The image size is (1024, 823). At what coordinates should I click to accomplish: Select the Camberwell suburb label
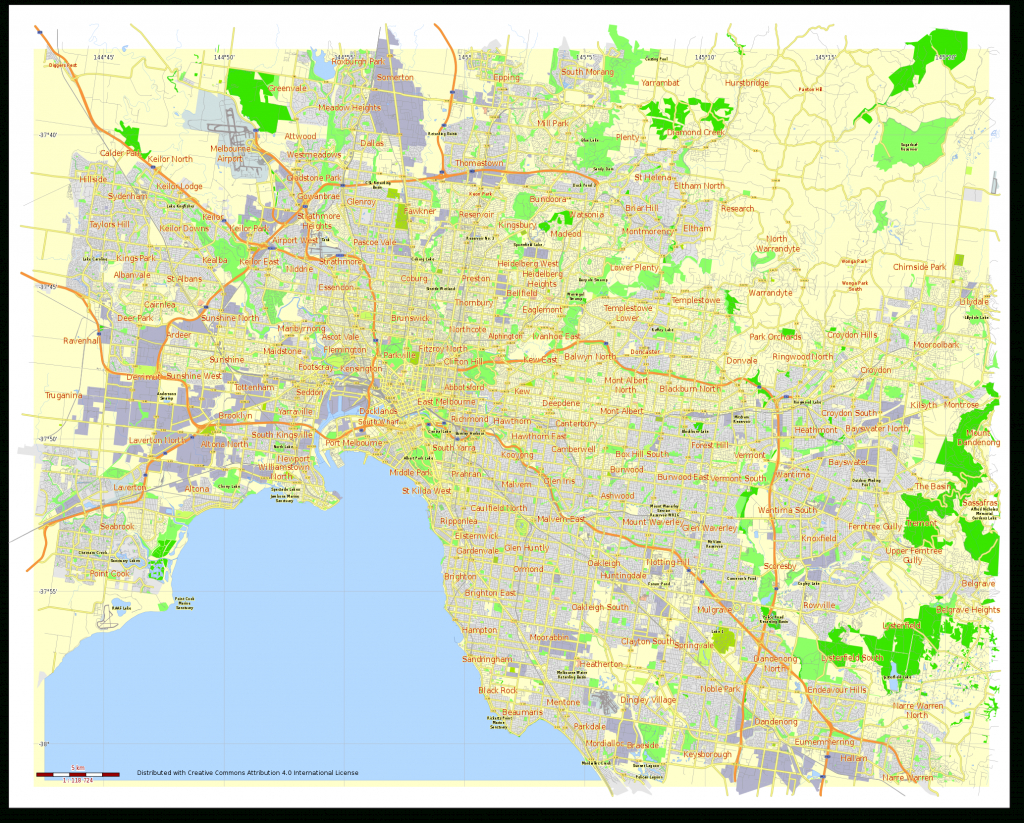tap(574, 449)
